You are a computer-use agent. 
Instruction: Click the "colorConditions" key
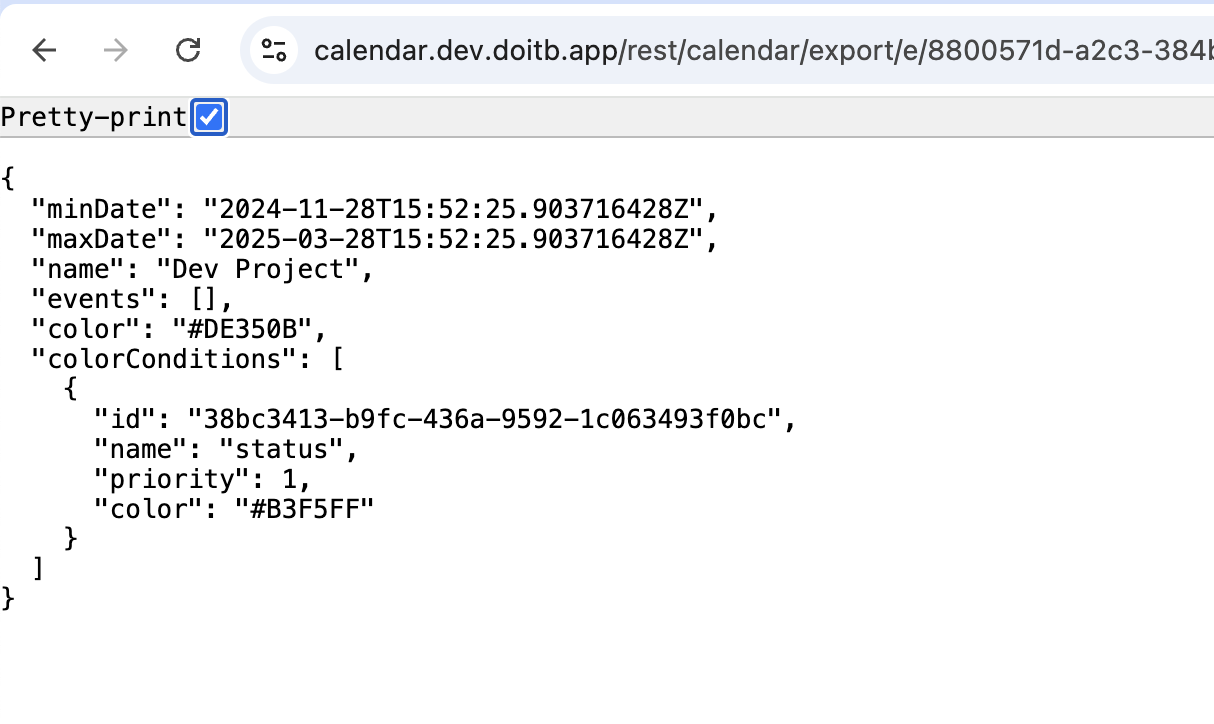pyautogui.click(x=164, y=360)
